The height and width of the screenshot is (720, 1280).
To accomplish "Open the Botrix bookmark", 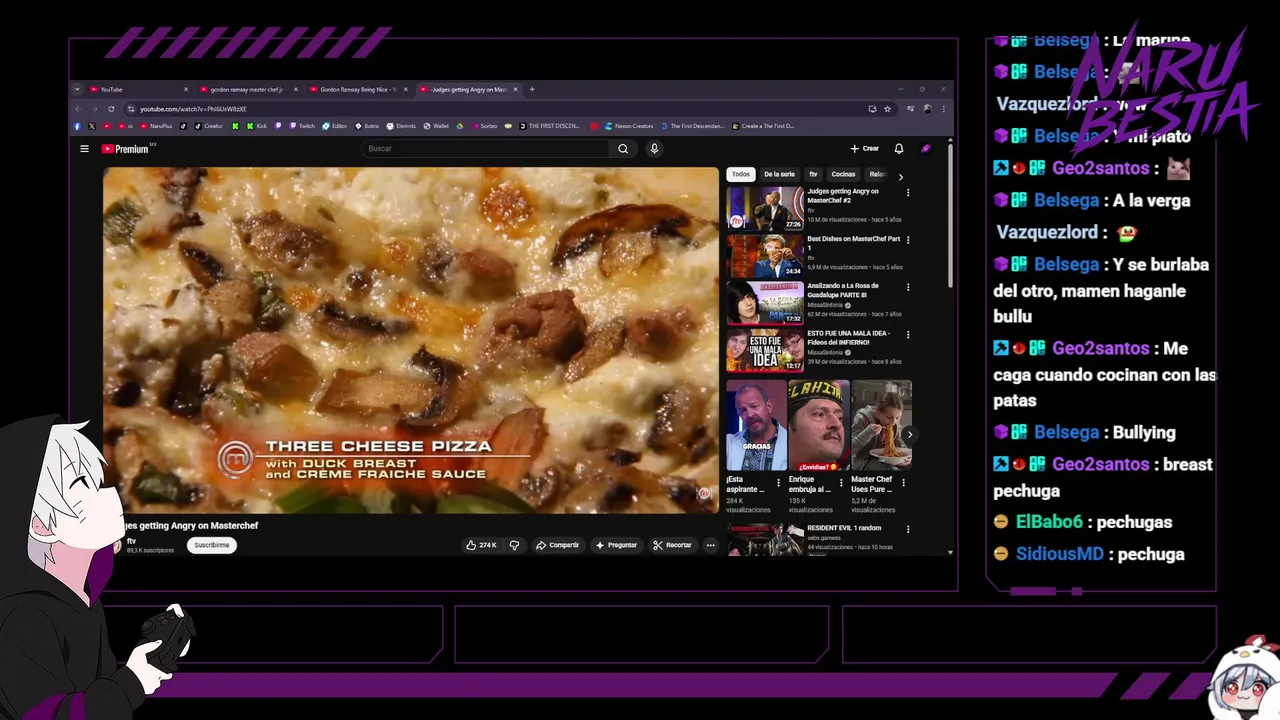I will coord(367,126).
